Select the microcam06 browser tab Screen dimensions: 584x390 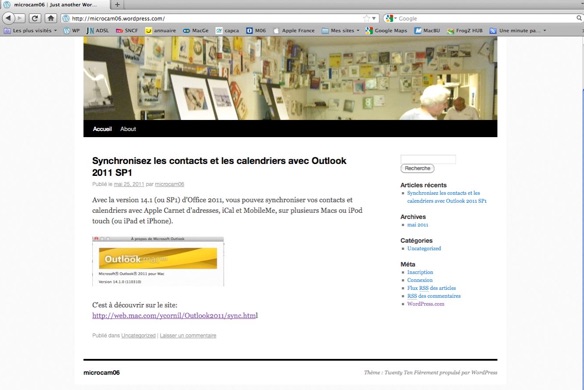pos(55,5)
